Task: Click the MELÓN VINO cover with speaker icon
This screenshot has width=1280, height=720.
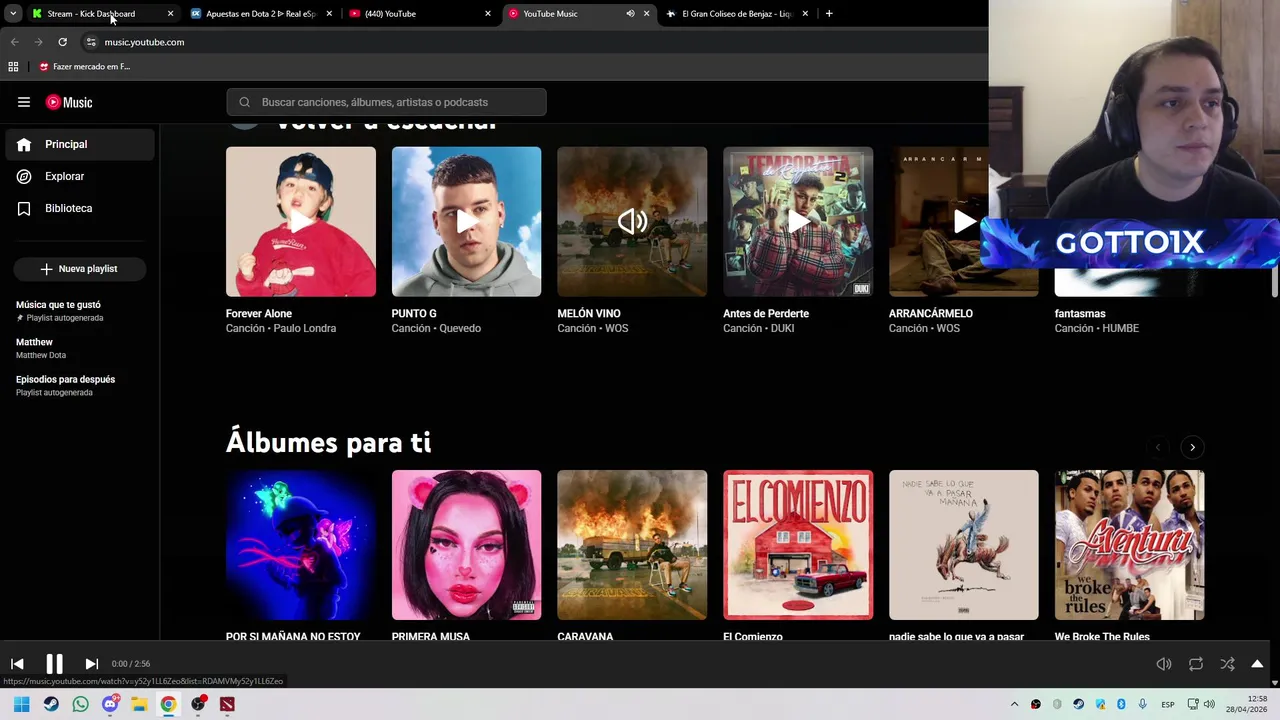Action: [632, 222]
